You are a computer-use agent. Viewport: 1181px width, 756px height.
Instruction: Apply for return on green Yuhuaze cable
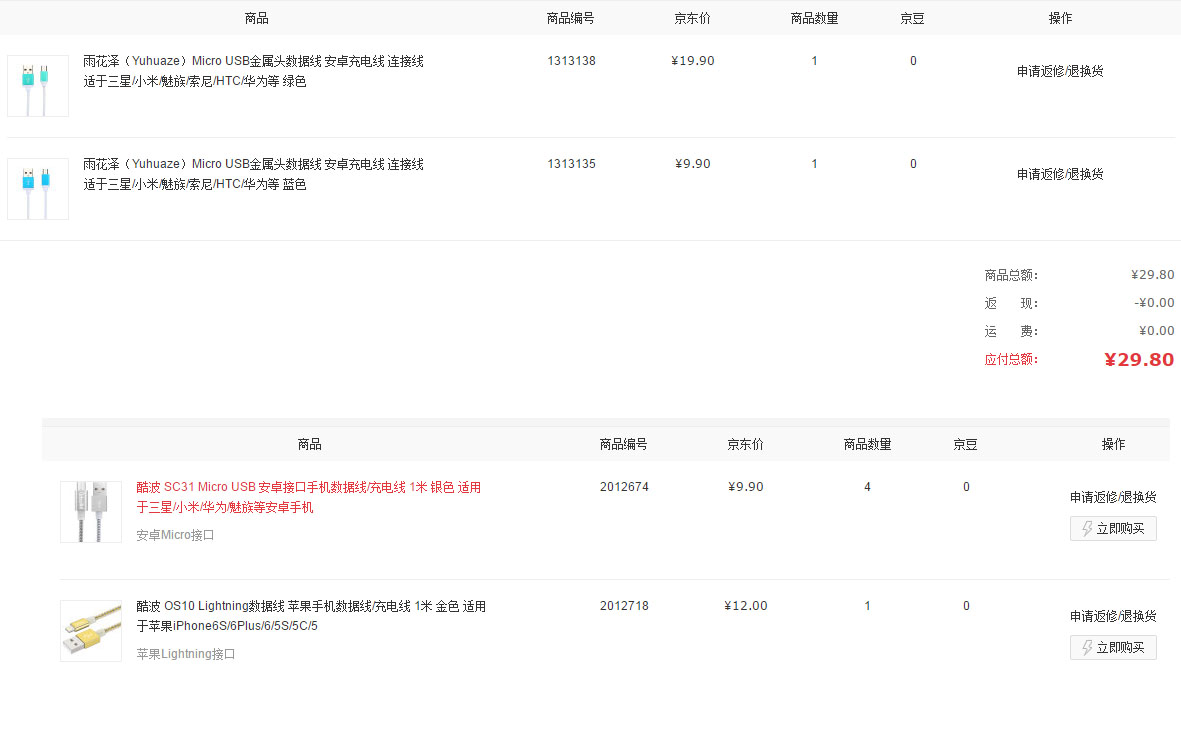pos(1060,71)
